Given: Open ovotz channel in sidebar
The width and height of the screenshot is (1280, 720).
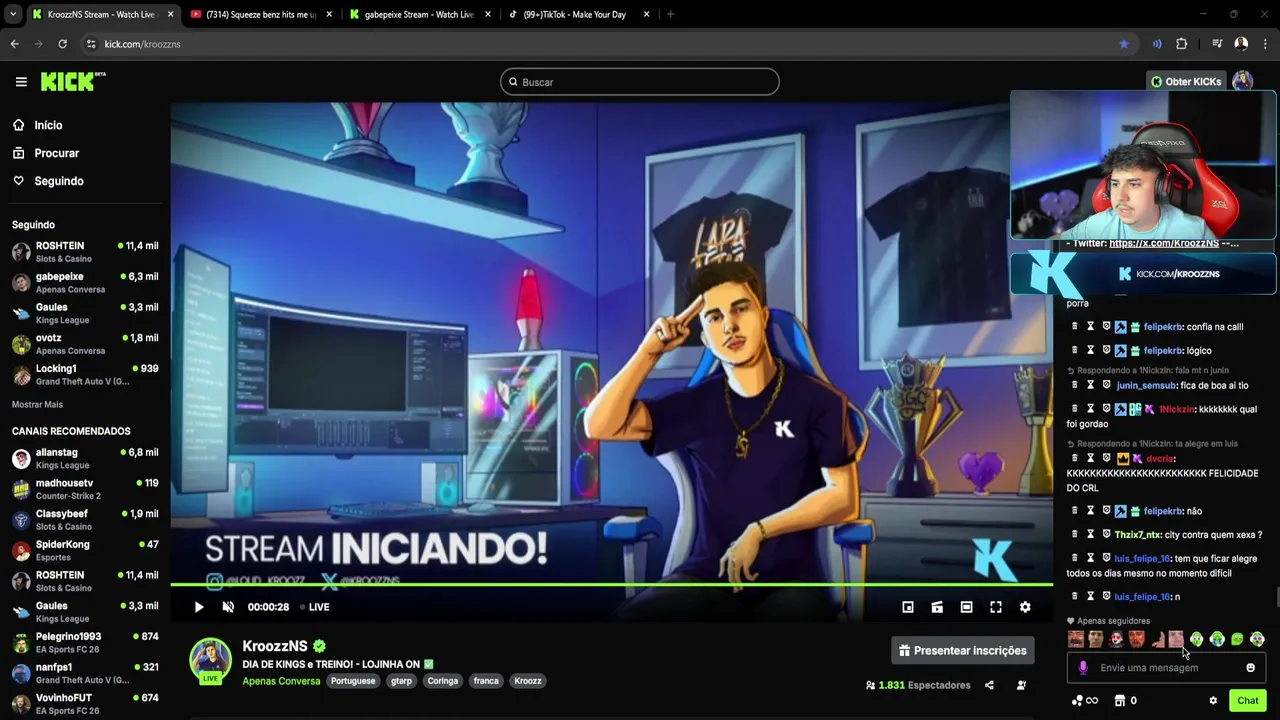Looking at the screenshot, I should (x=84, y=344).
